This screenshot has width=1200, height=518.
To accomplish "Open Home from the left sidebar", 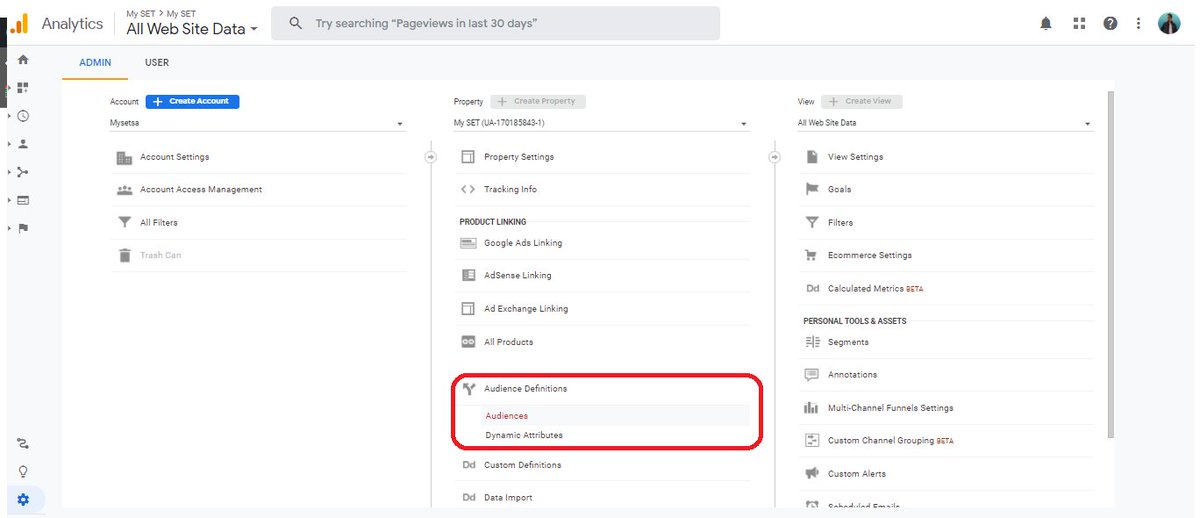I will tap(23, 60).
